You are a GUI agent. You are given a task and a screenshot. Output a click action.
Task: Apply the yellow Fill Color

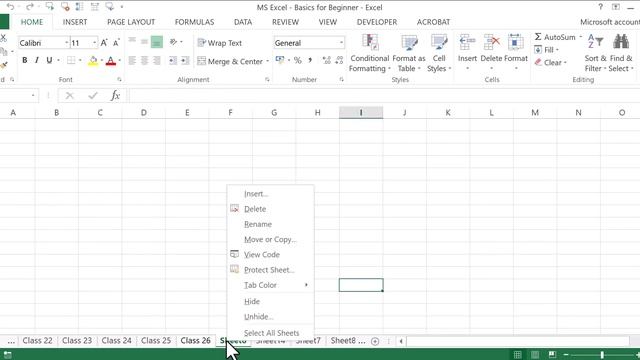coord(93,61)
